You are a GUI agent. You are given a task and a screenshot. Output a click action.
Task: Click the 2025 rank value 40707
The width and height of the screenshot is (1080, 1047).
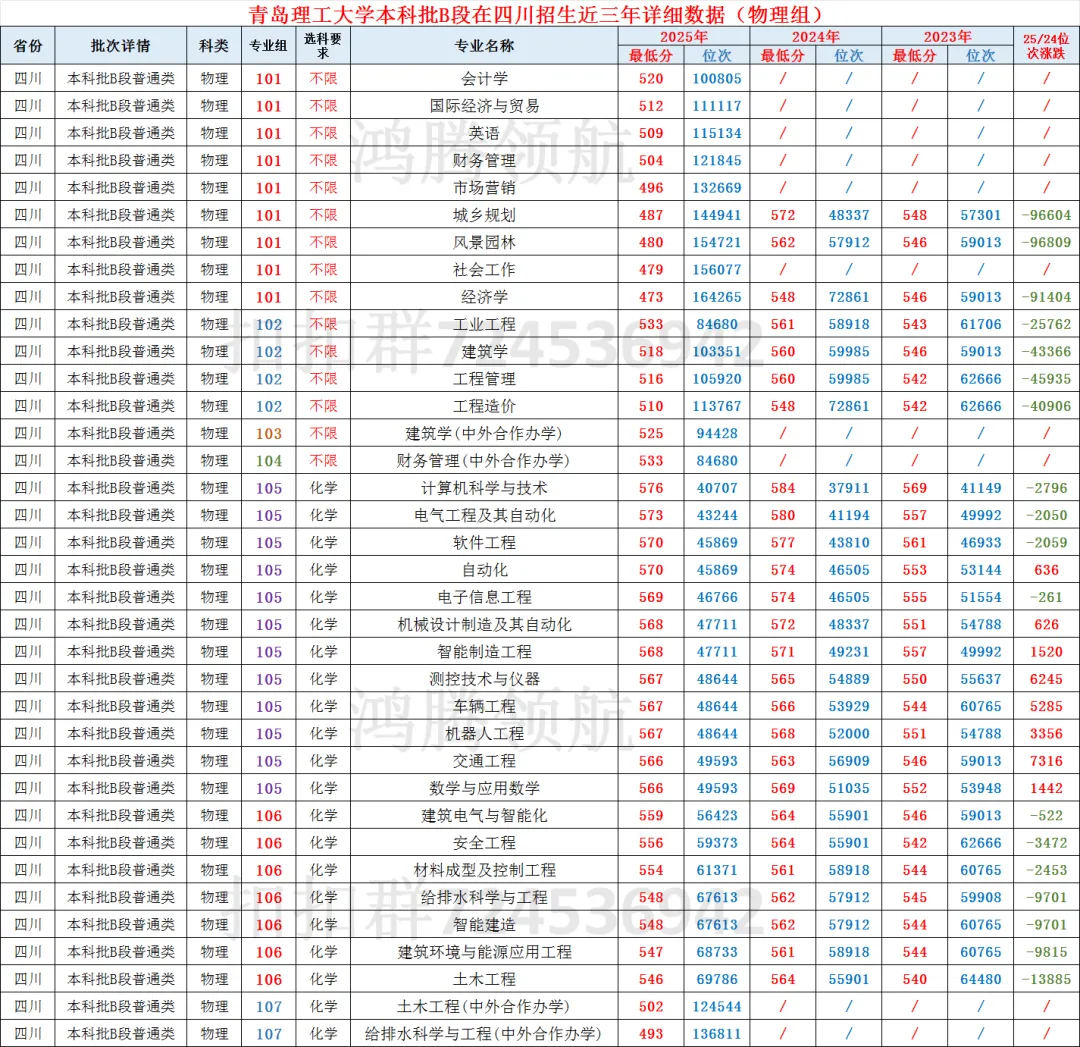click(717, 488)
